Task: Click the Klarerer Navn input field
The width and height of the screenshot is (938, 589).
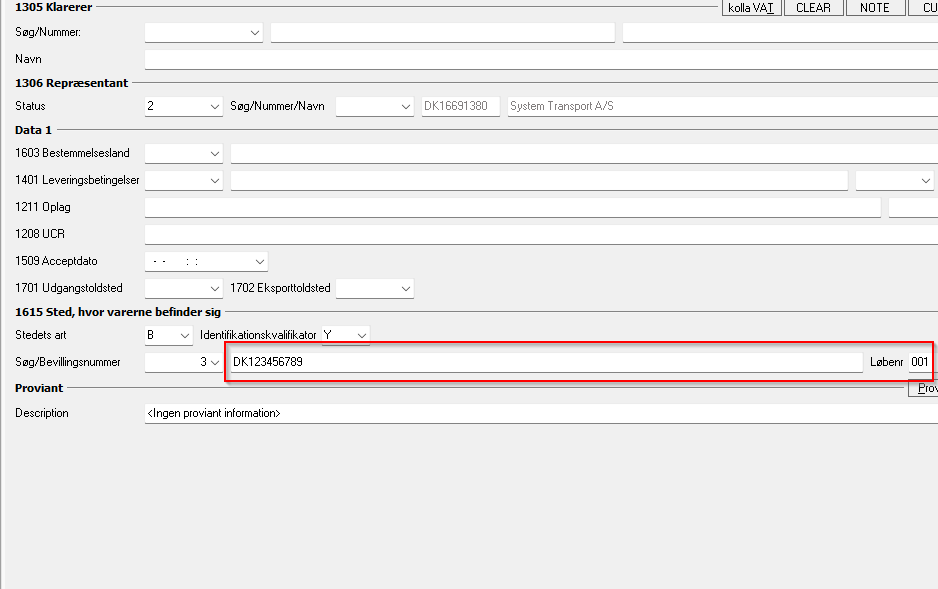Action: click(x=540, y=60)
